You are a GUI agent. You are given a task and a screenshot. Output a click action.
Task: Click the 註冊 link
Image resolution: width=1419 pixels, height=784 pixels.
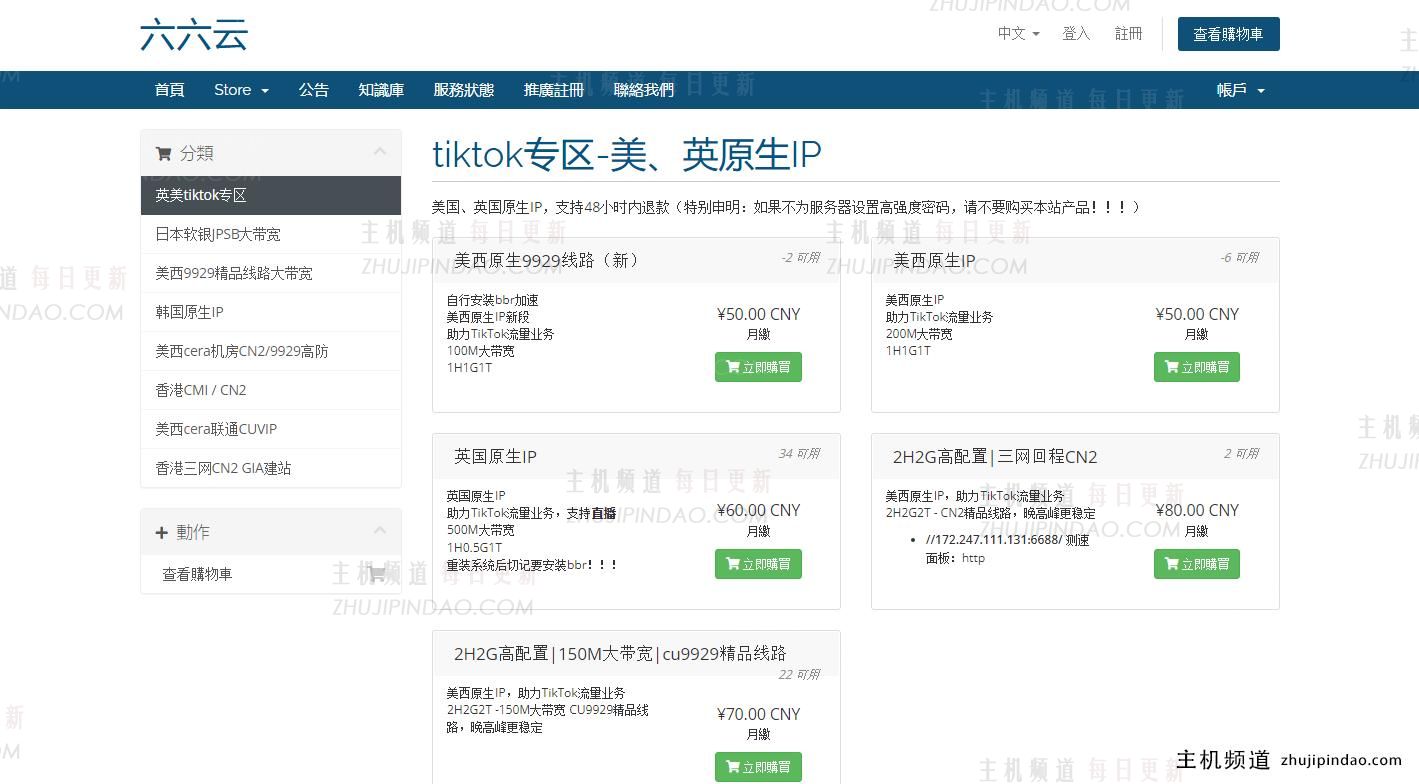point(1128,33)
